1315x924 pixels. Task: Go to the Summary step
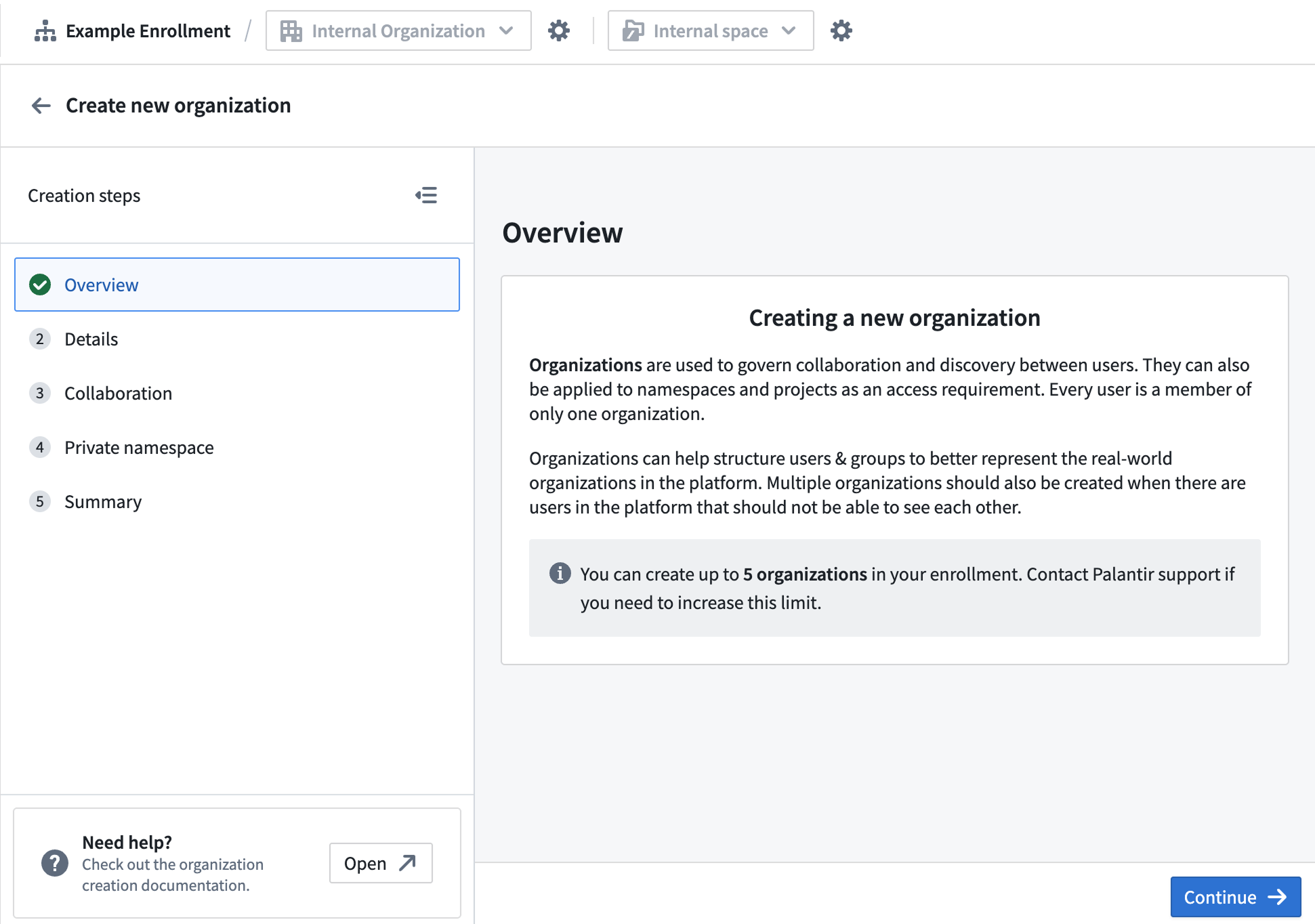pos(237,501)
